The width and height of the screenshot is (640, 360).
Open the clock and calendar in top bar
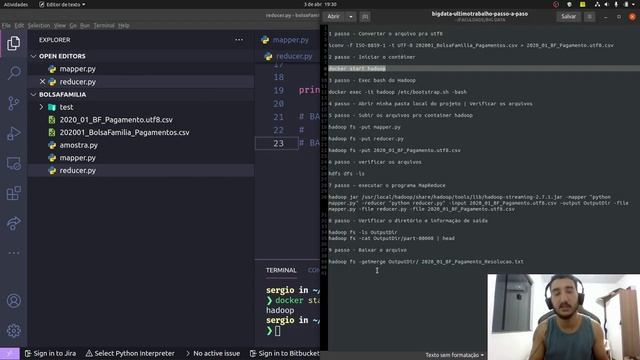click(x=320, y=4)
